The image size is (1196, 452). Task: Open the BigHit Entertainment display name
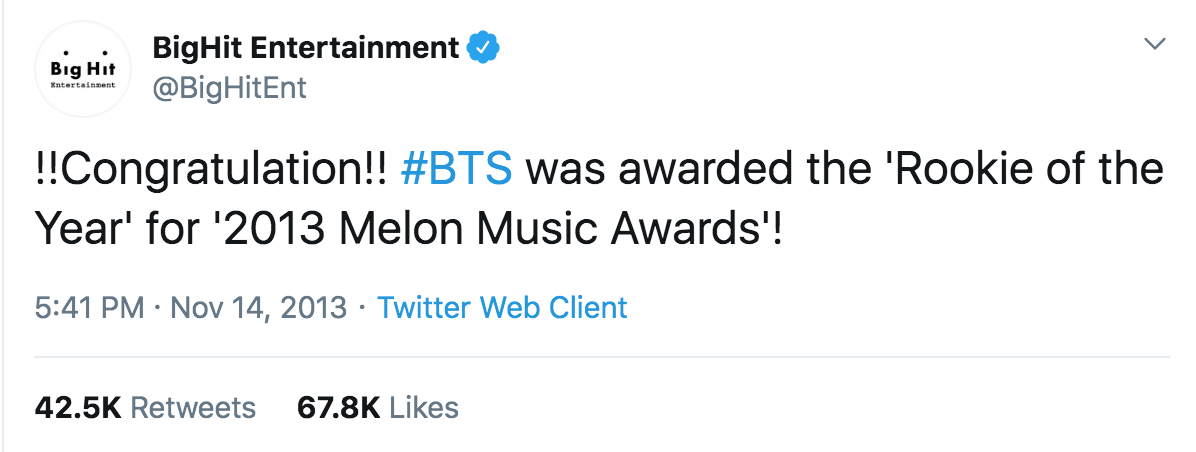point(306,48)
